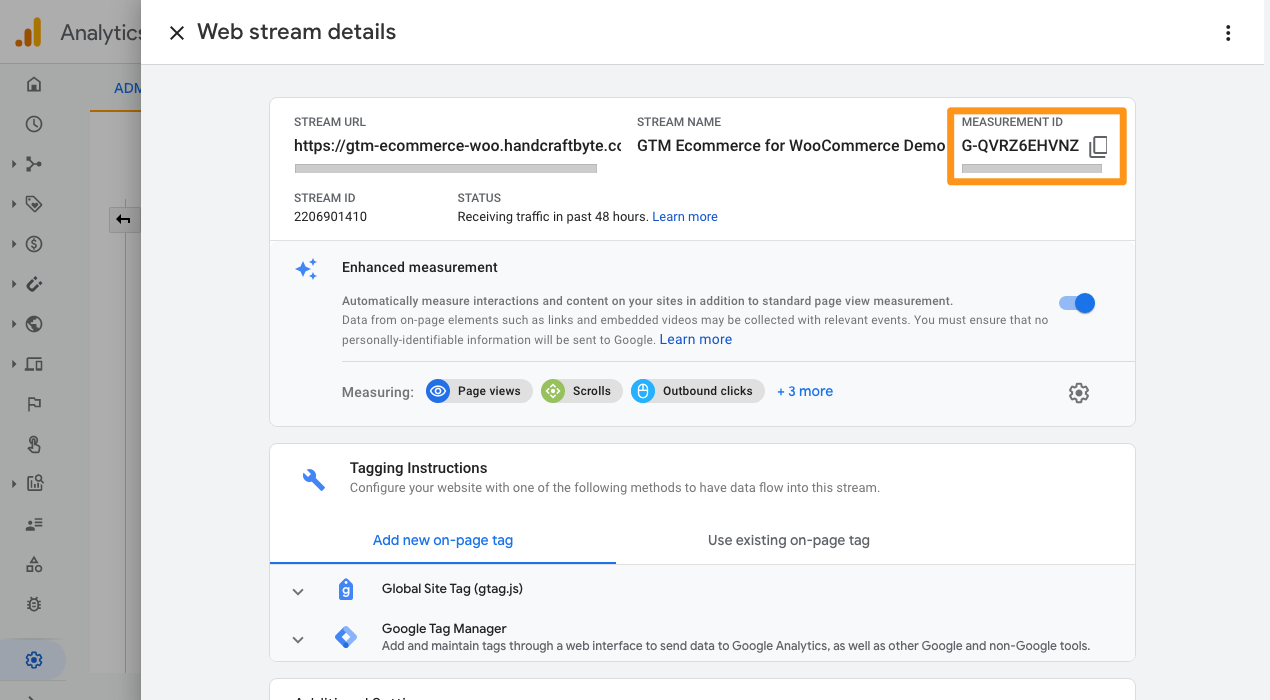Screen dimensions: 1270x700
Task: Open Custom definitions shapes icon in sidebar
Action: [x=34, y=564]
